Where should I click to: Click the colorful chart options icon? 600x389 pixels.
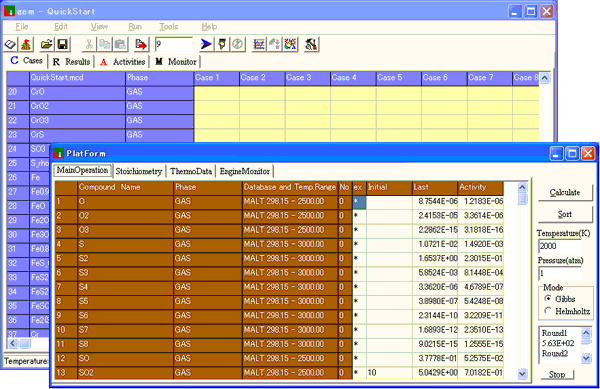pyautogui.click(x=290, y=45)
